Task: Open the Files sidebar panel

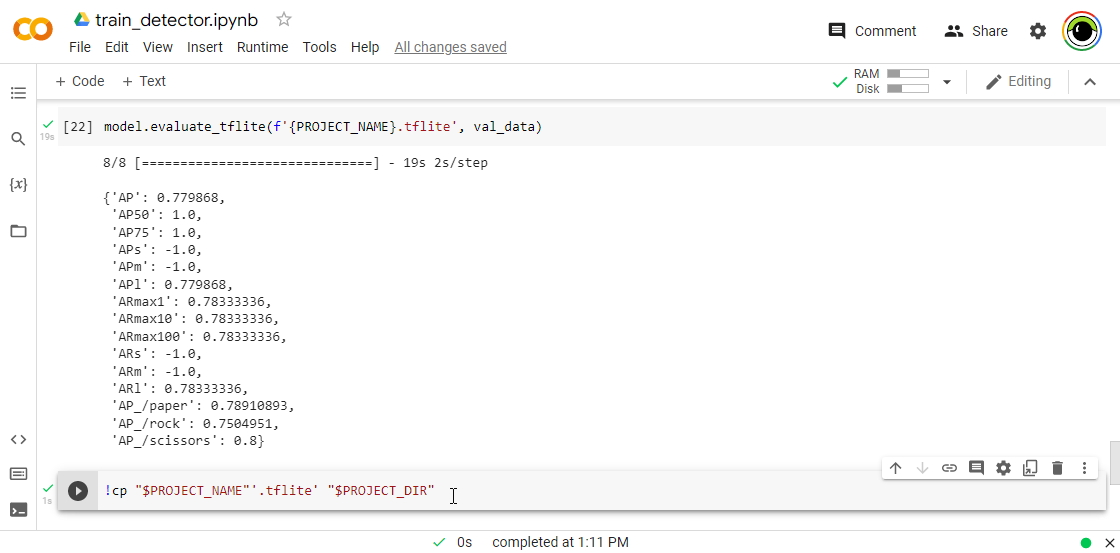Action: (x=18, y=231)
